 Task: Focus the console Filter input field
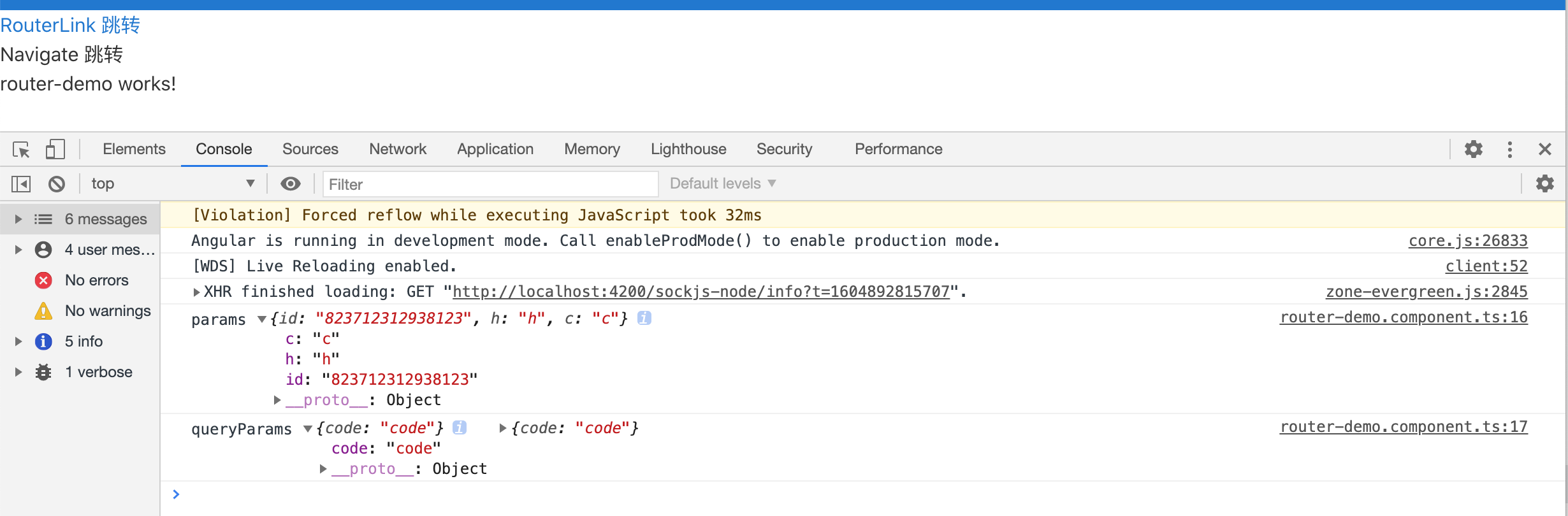pos(490,184)
